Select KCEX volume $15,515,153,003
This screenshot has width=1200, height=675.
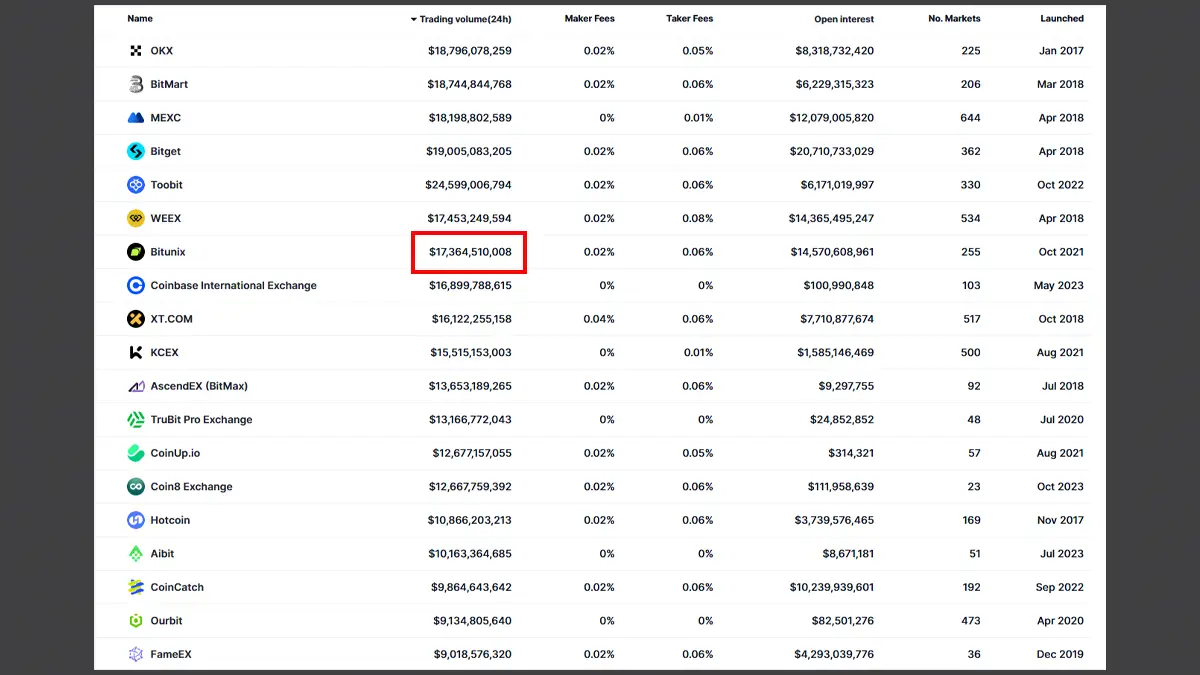coord(471,352)
